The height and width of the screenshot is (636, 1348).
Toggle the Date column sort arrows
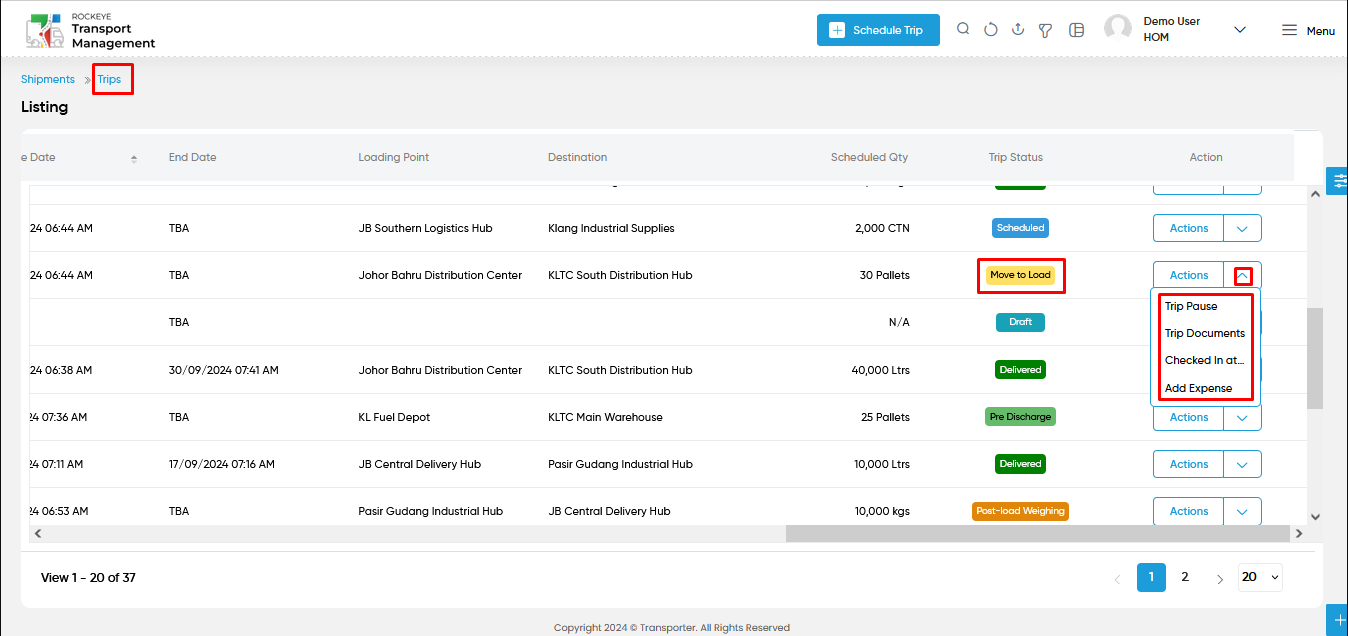pos(134,158)
